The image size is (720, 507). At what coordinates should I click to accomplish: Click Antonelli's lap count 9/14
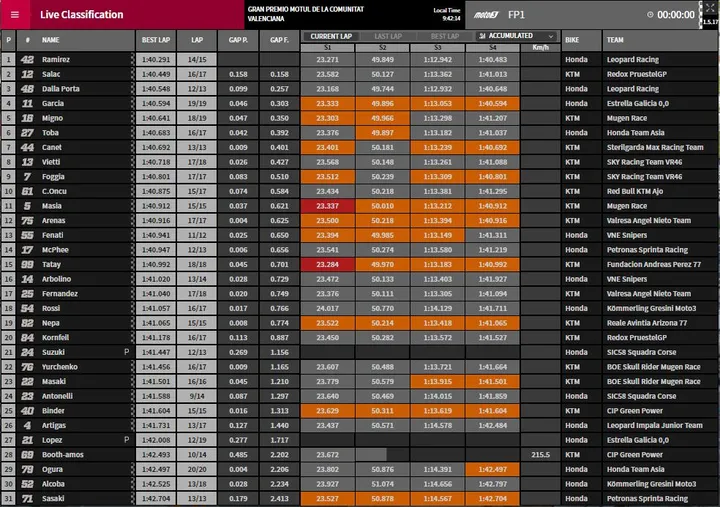(197, 396)
